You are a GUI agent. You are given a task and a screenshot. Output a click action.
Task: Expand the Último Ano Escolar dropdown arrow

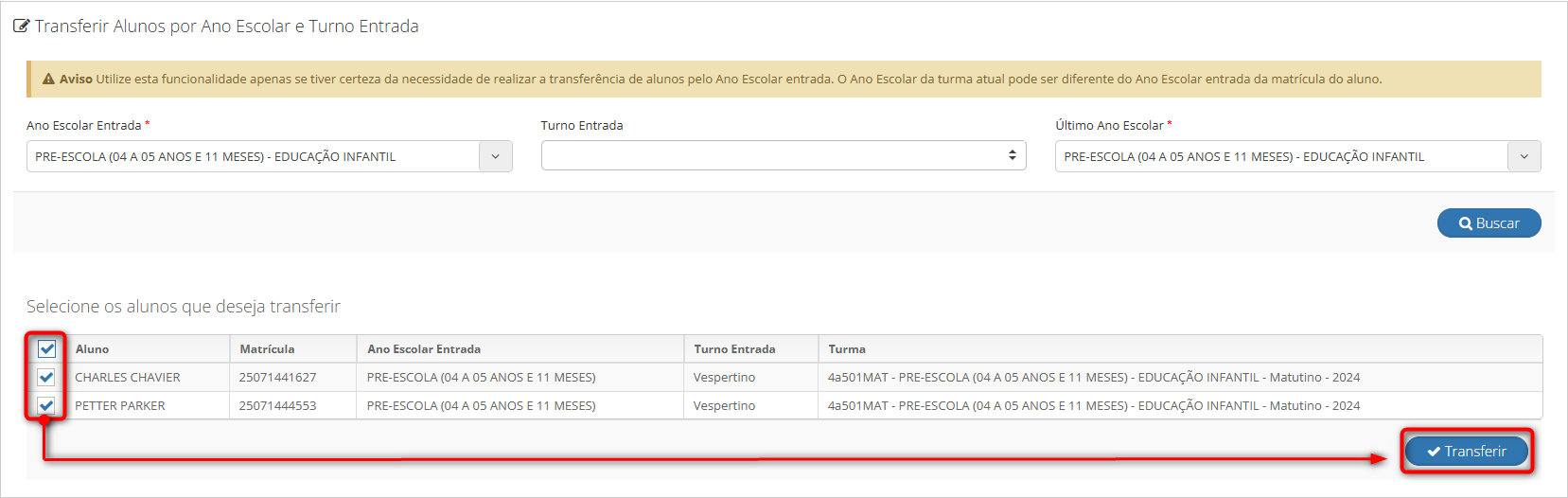coord(1524,157)
